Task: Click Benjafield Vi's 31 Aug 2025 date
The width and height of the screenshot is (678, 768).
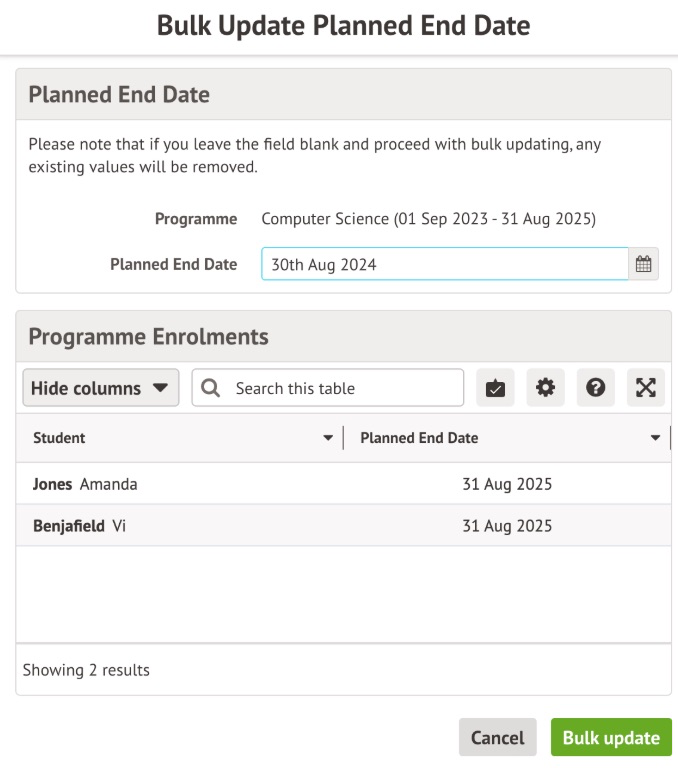Action: coord(507,526)
